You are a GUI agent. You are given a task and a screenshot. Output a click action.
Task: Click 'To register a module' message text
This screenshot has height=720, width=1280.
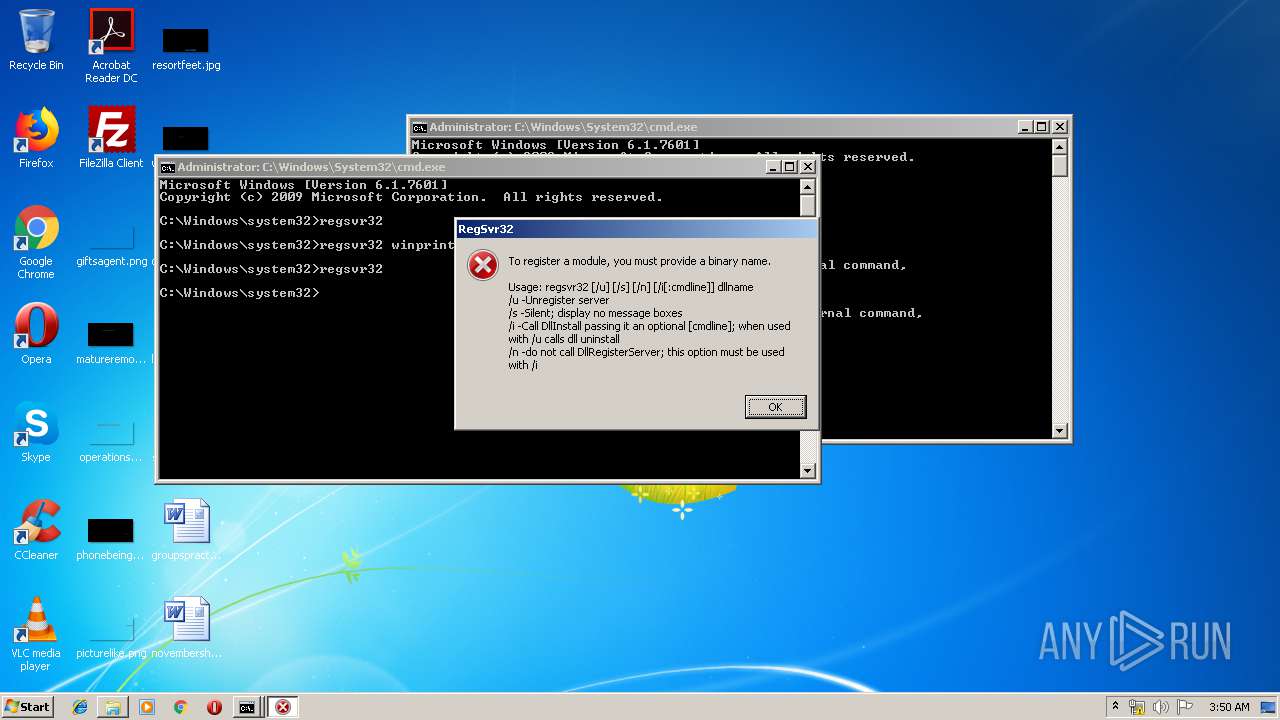pyautogui.click(x=639, y=261)
